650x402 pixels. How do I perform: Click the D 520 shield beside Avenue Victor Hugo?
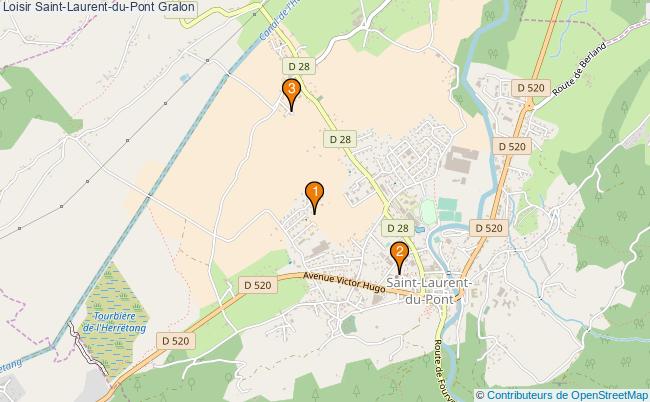(257, 285)
